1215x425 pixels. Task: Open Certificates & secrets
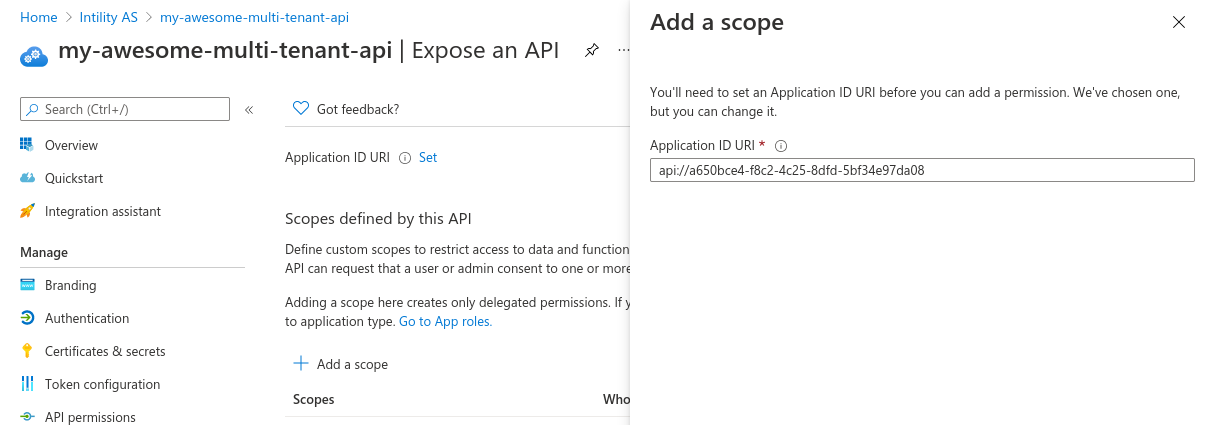(105, 351)
